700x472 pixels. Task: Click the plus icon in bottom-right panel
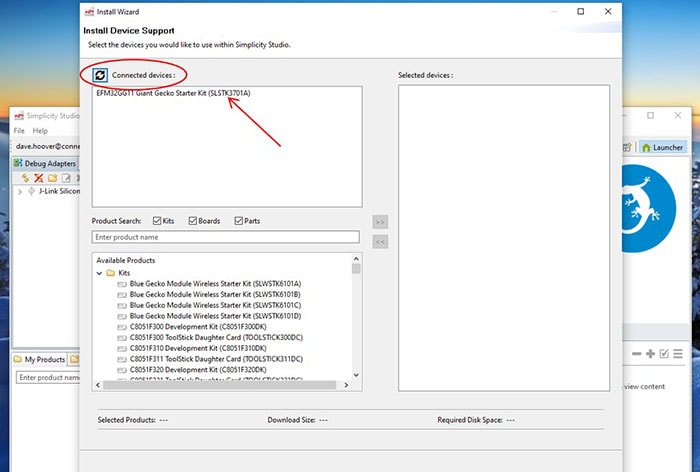(x=650, y=354)
